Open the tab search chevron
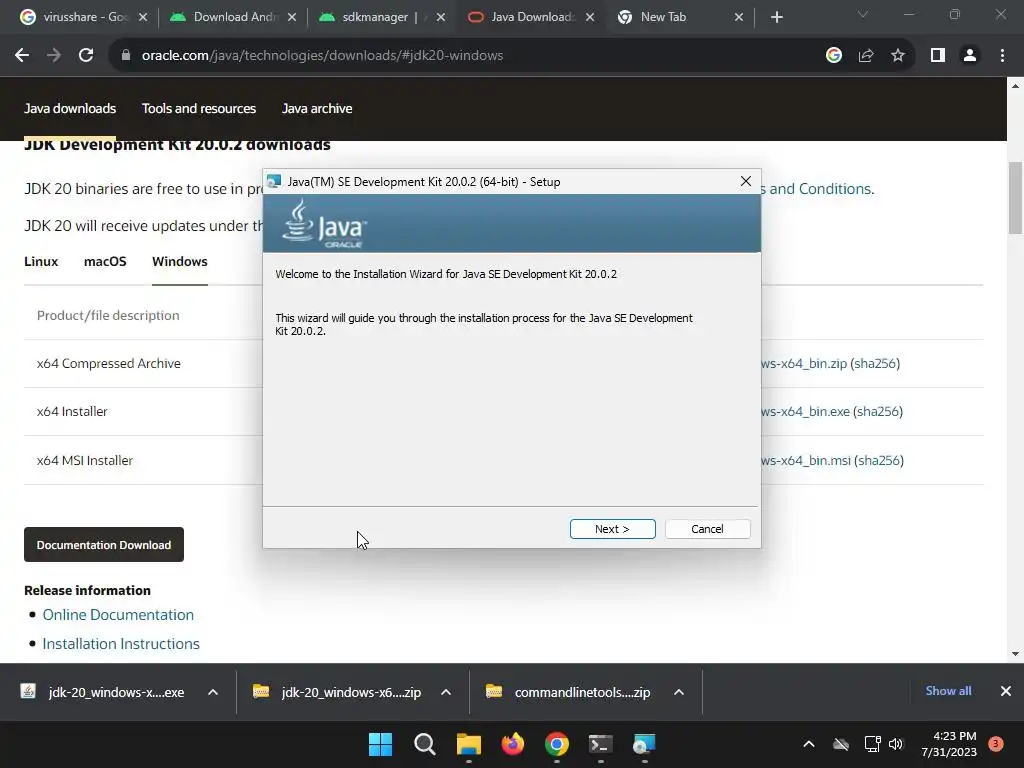Screen dimensions: 1024x768 [x=863, y=14]
